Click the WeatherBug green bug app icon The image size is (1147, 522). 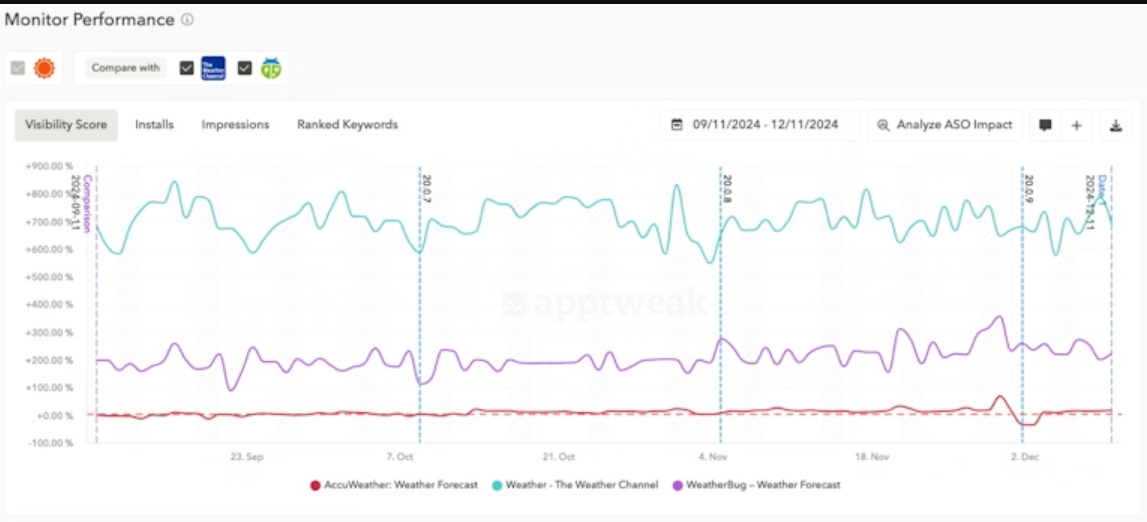click(x=271, y=68)
